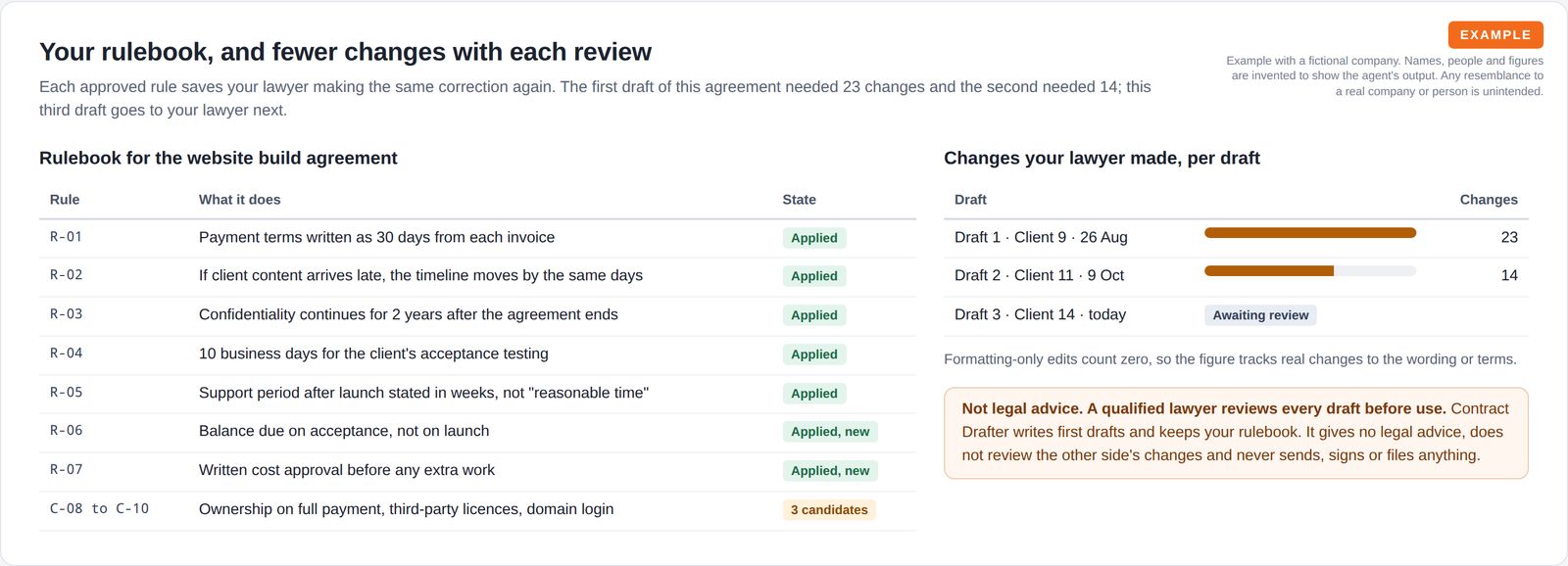Select rule ID R-06
Image resolution: width=1568 pixels, height=566 pixels.
click(x=67, y=431)
